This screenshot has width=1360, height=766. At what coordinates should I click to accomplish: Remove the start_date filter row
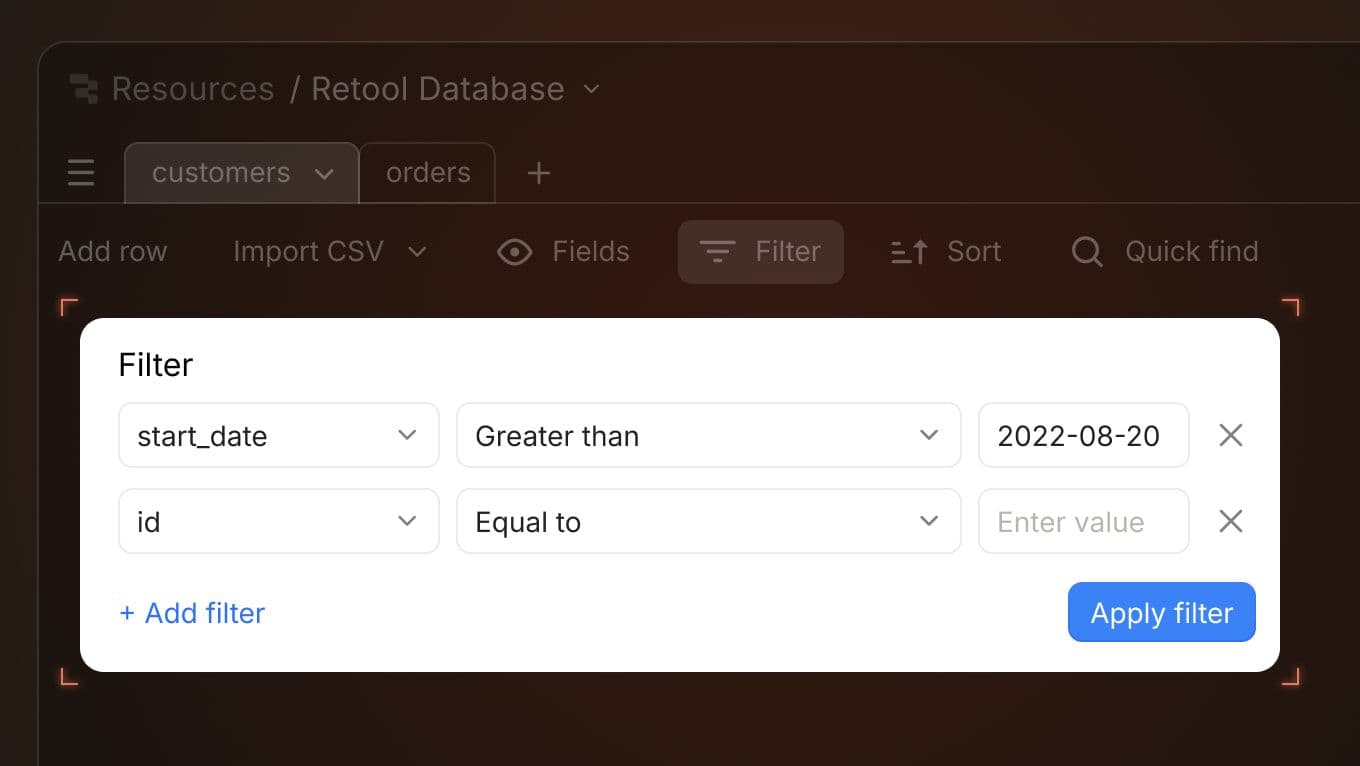1231,435
